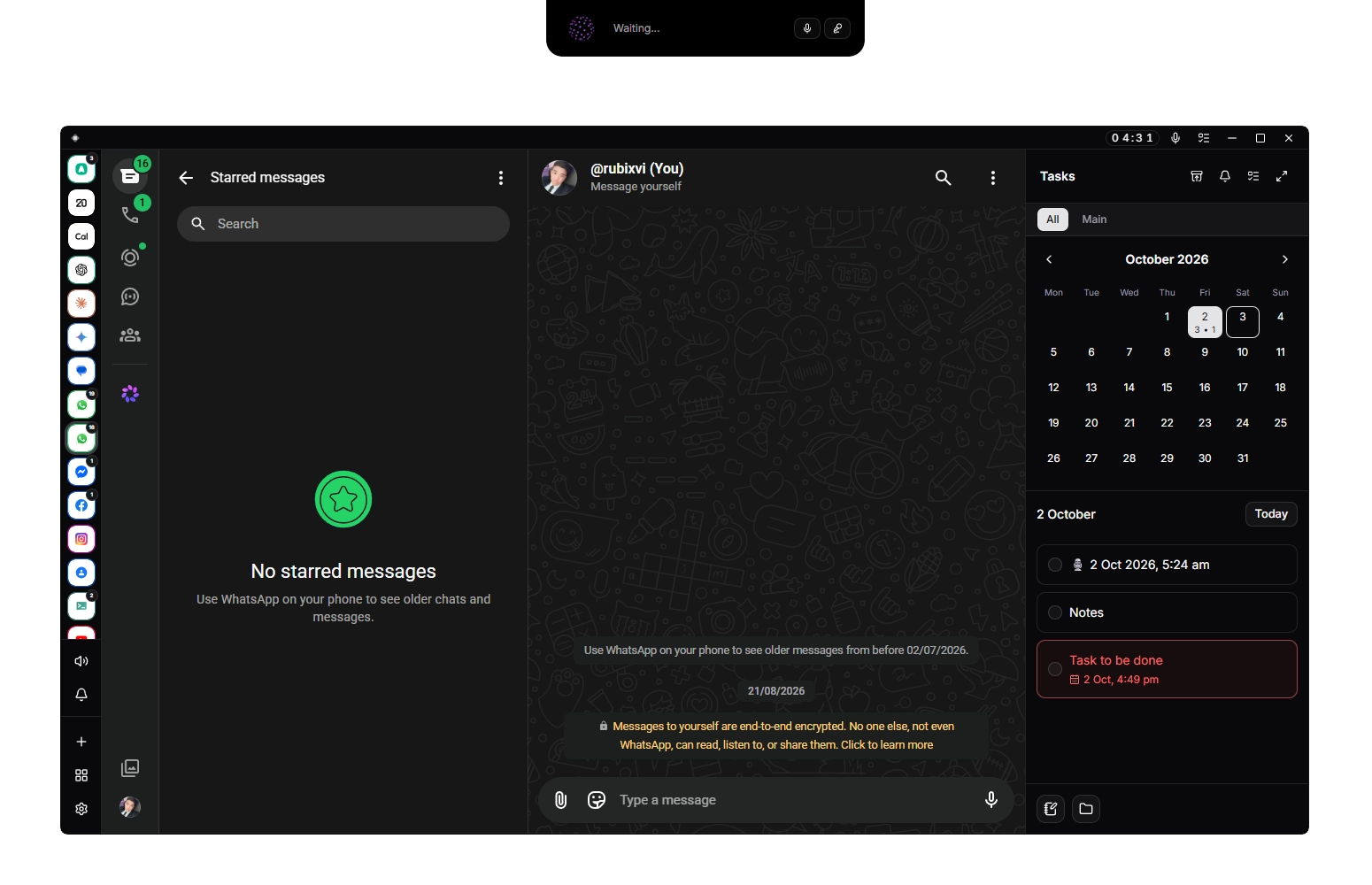
Task: Click the Today button
Action: click(x=1271, y=514)
